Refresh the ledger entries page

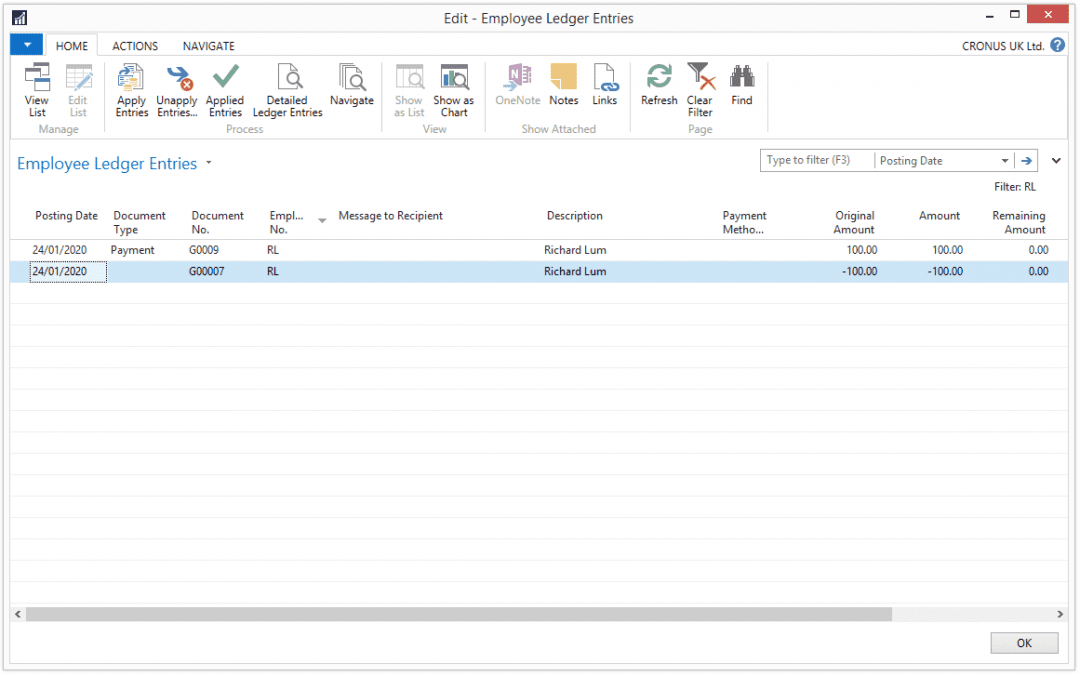659,90
